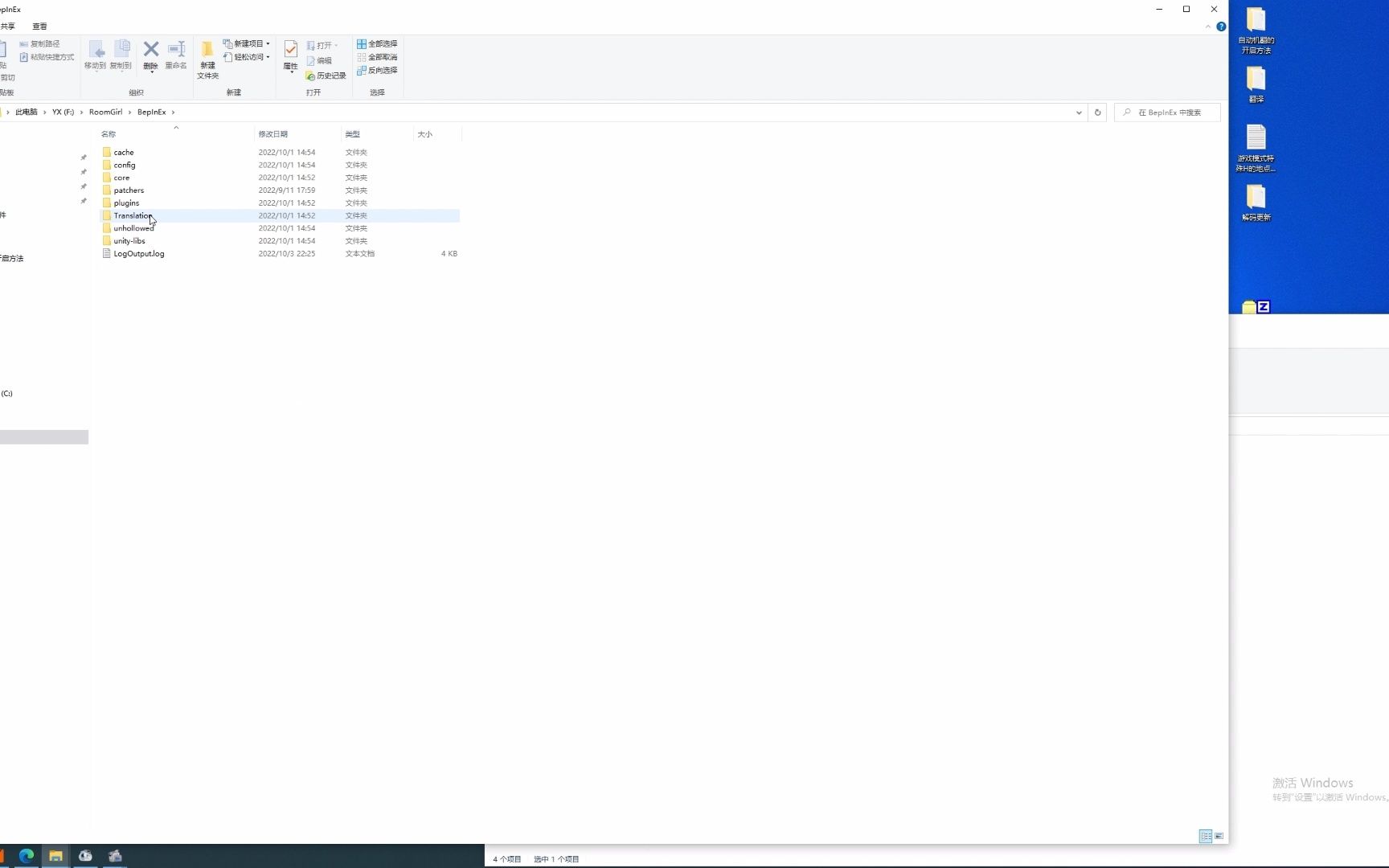The width and height of the screenshot is (1389, 868).
Task: Open the help question mark icon
Action: click(x=1221, y=27)
